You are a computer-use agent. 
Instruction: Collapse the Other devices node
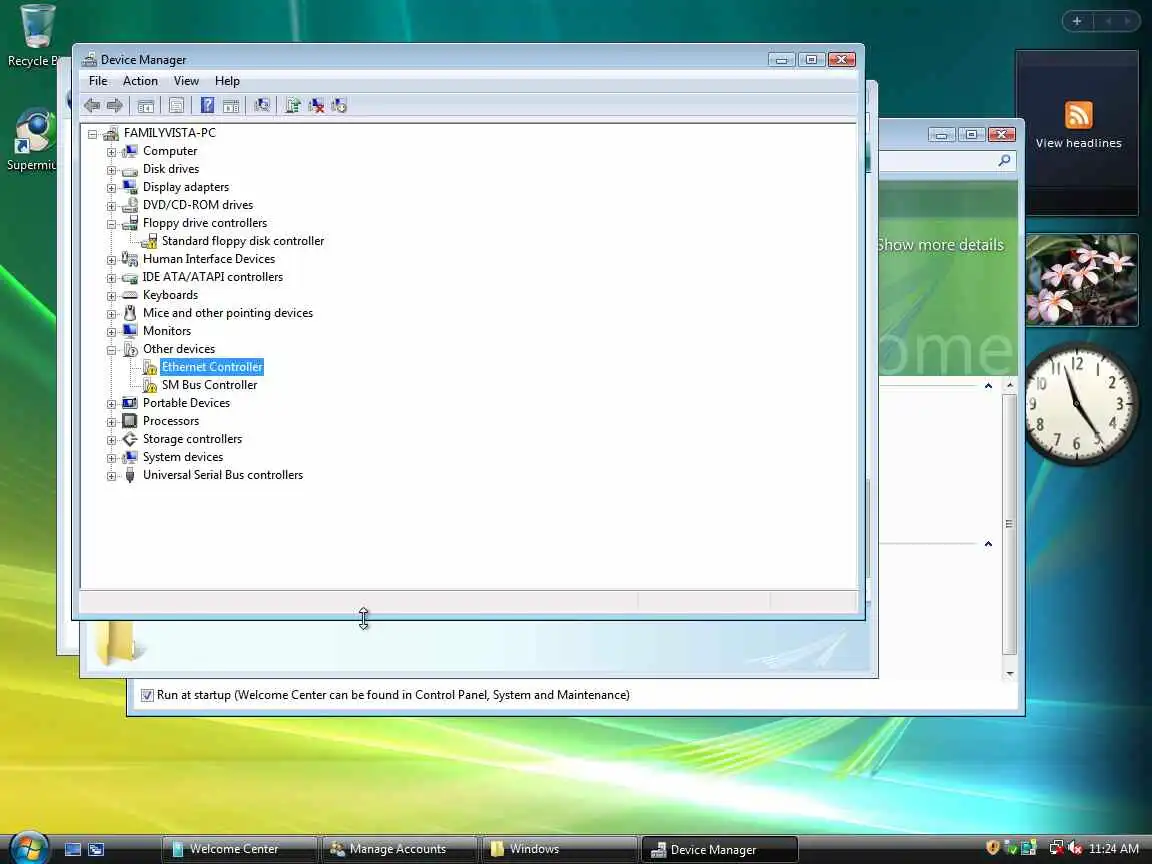(x=112, y=350)
